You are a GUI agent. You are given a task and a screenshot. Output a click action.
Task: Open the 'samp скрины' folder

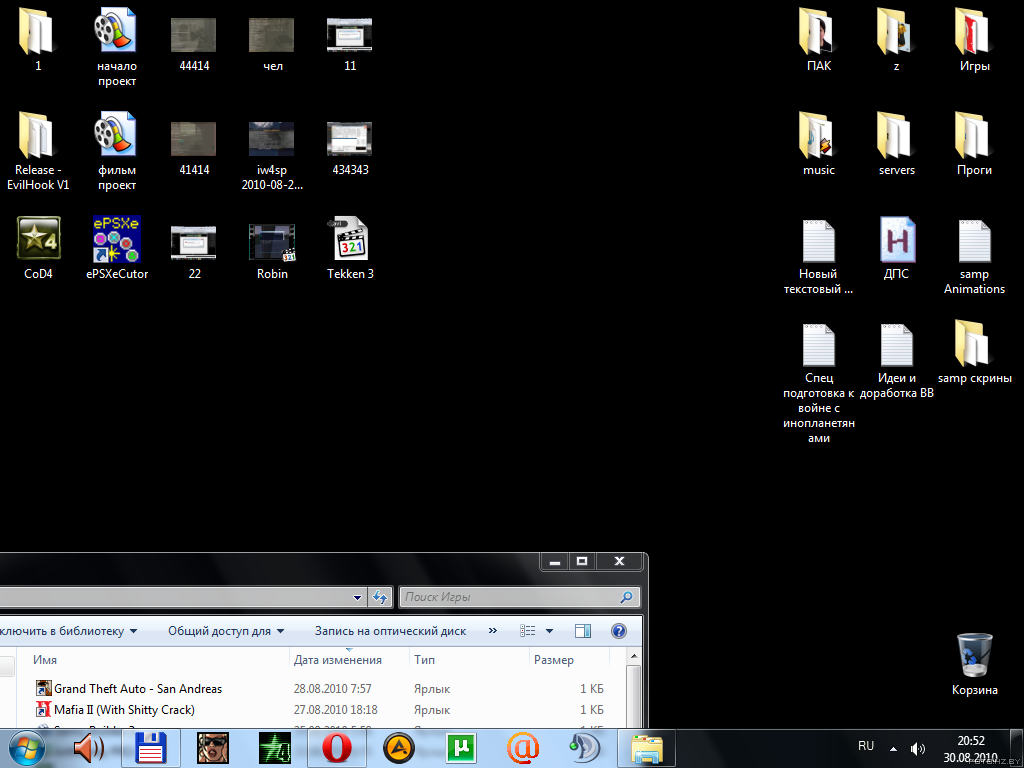[x=973, y=343]
